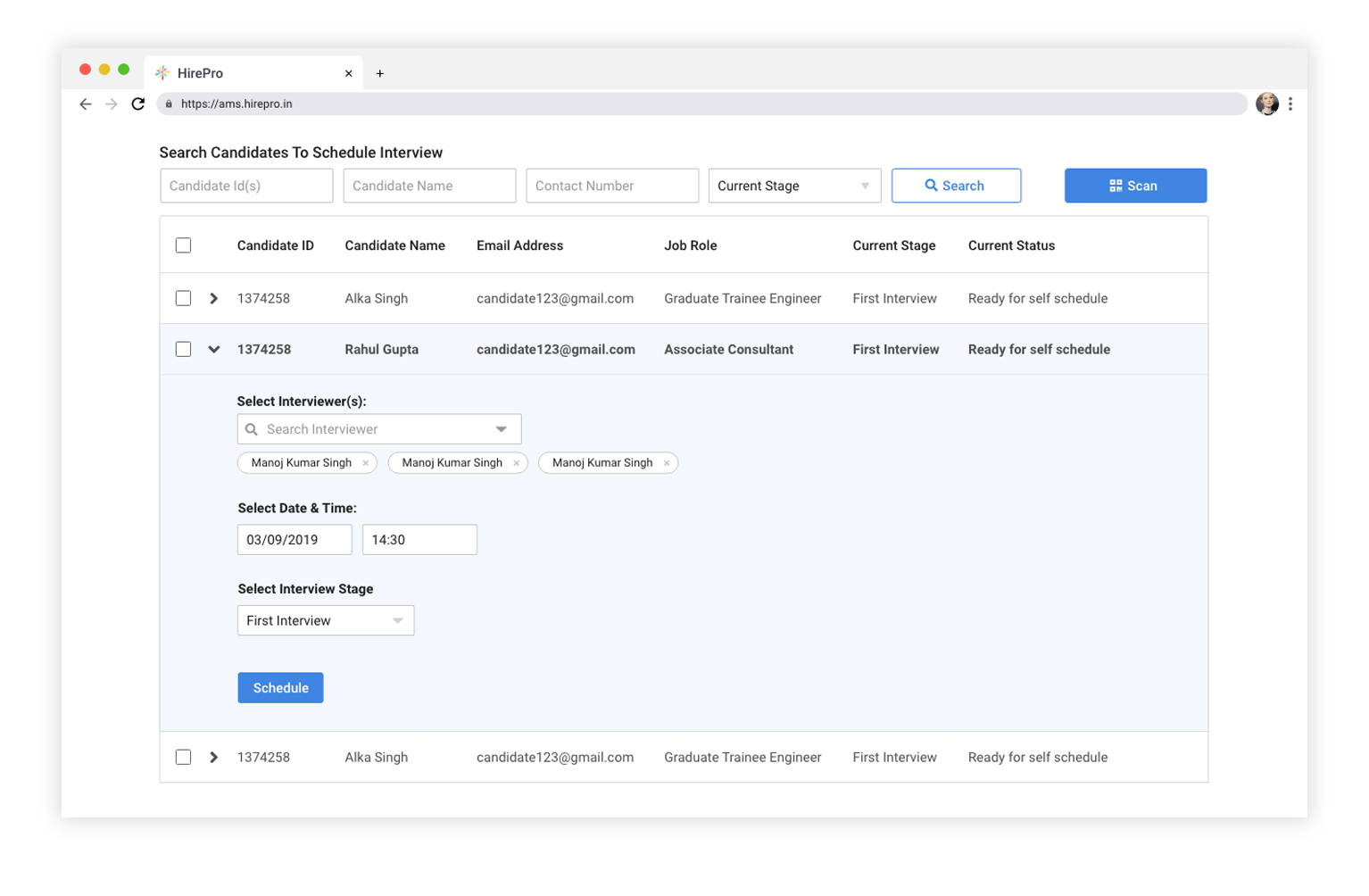Open the user profile avatar
This screenshot has width=1369, height=896.
[x=1266, y=104]
